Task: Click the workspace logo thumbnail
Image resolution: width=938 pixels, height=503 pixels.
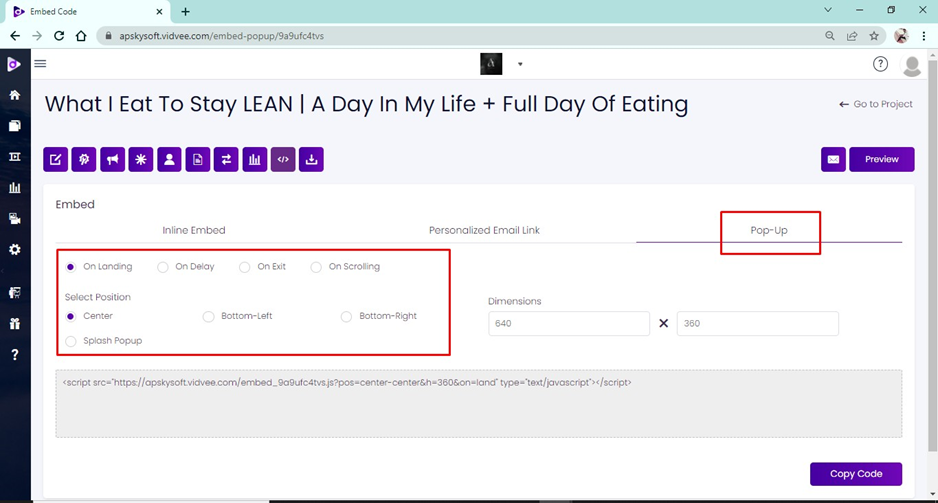Action: [x=491, y=64]
